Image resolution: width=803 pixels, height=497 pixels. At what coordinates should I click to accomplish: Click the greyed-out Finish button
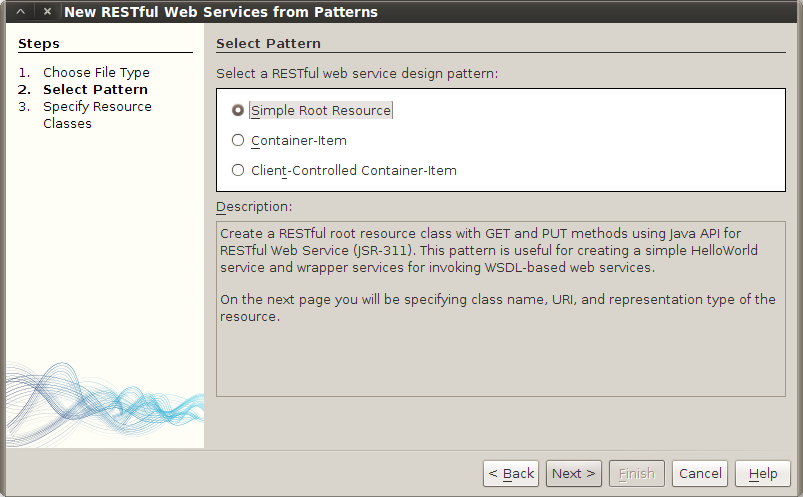tap(636, 474)
